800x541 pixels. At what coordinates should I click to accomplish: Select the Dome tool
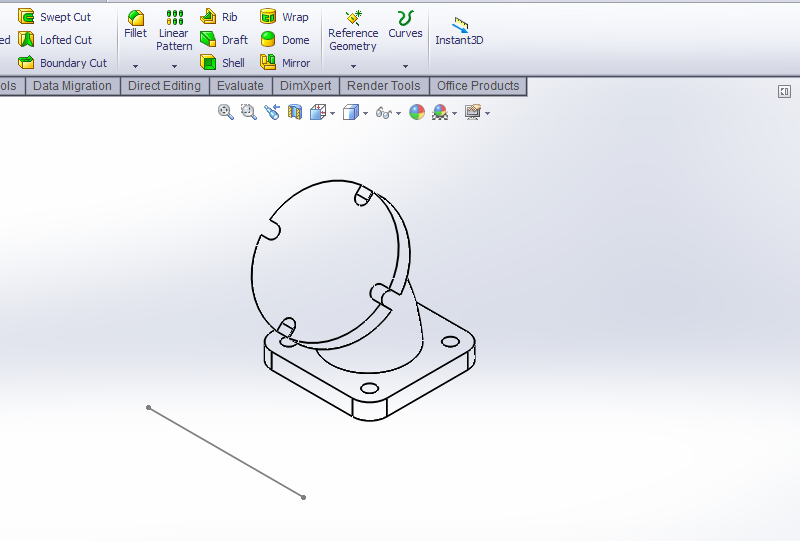[285, 40]
